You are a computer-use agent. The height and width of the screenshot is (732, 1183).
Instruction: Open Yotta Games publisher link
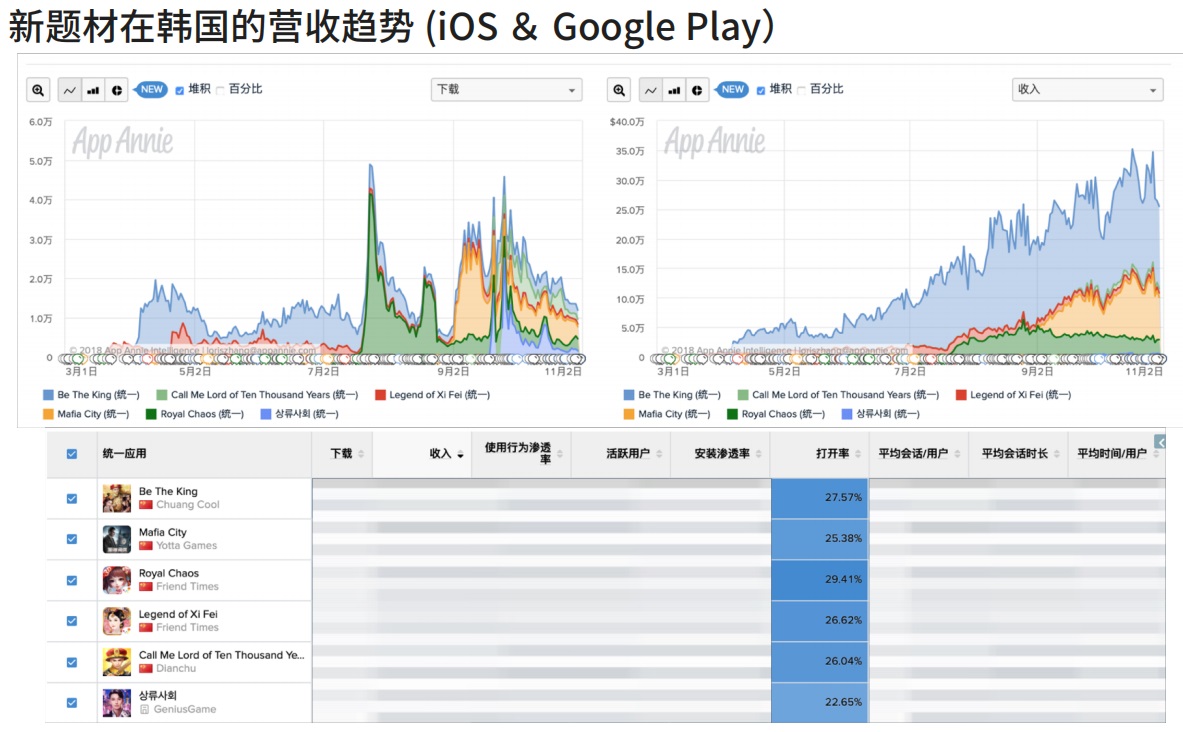pyautogui.click(x=186, y=546)
